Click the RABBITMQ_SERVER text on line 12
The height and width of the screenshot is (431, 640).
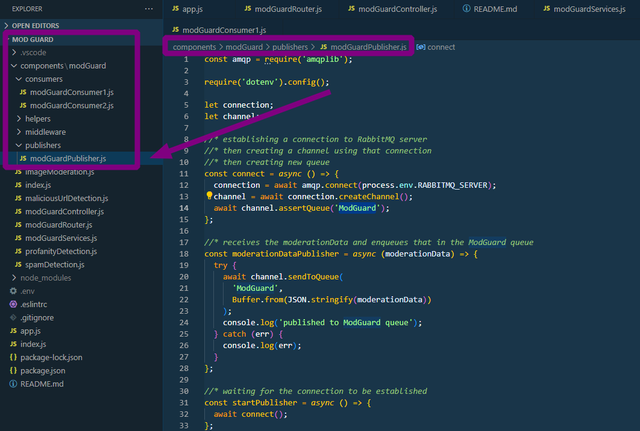452,185
